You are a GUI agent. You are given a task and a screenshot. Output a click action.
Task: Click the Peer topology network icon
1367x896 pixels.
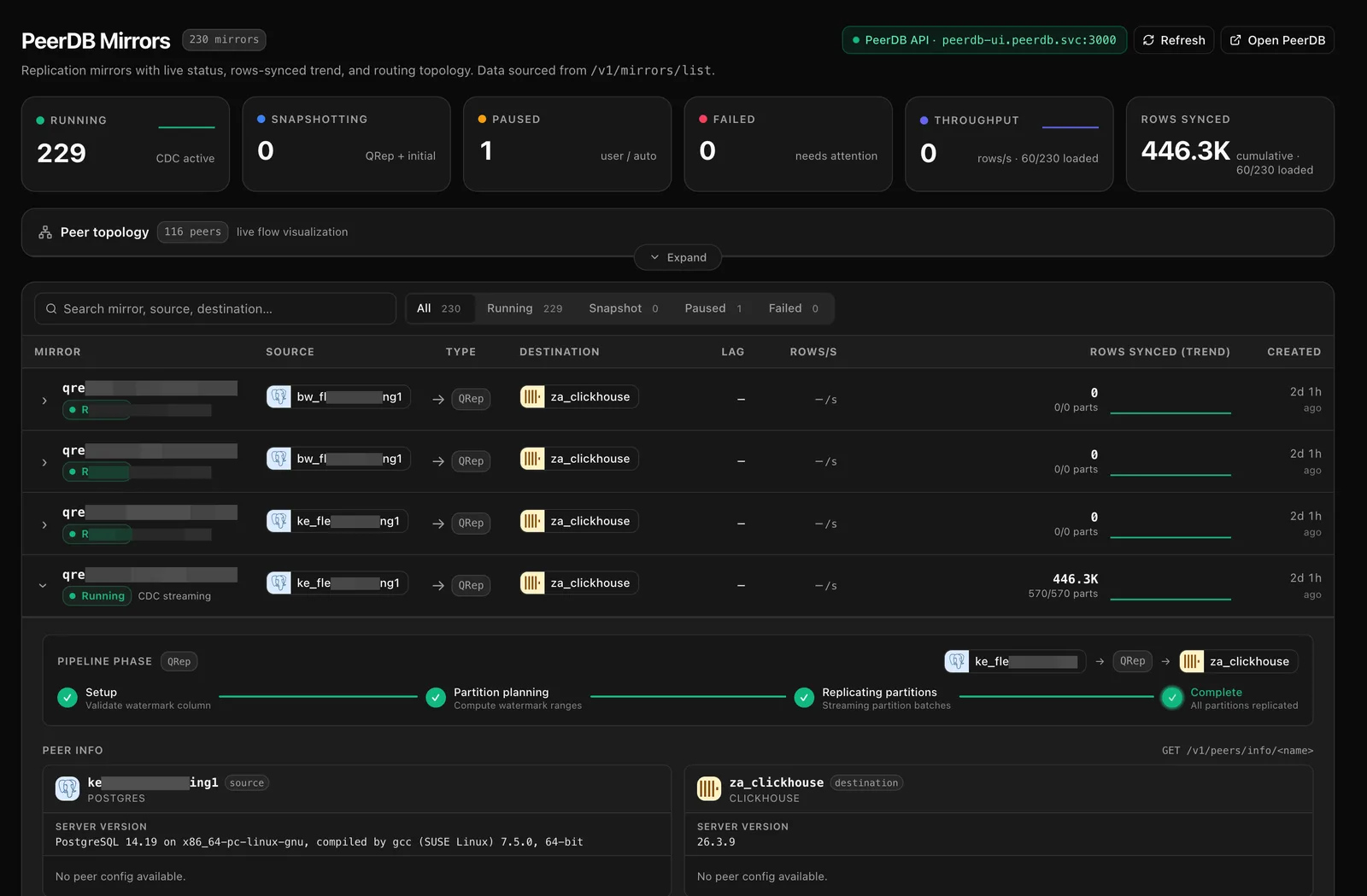tap(45, 232)
